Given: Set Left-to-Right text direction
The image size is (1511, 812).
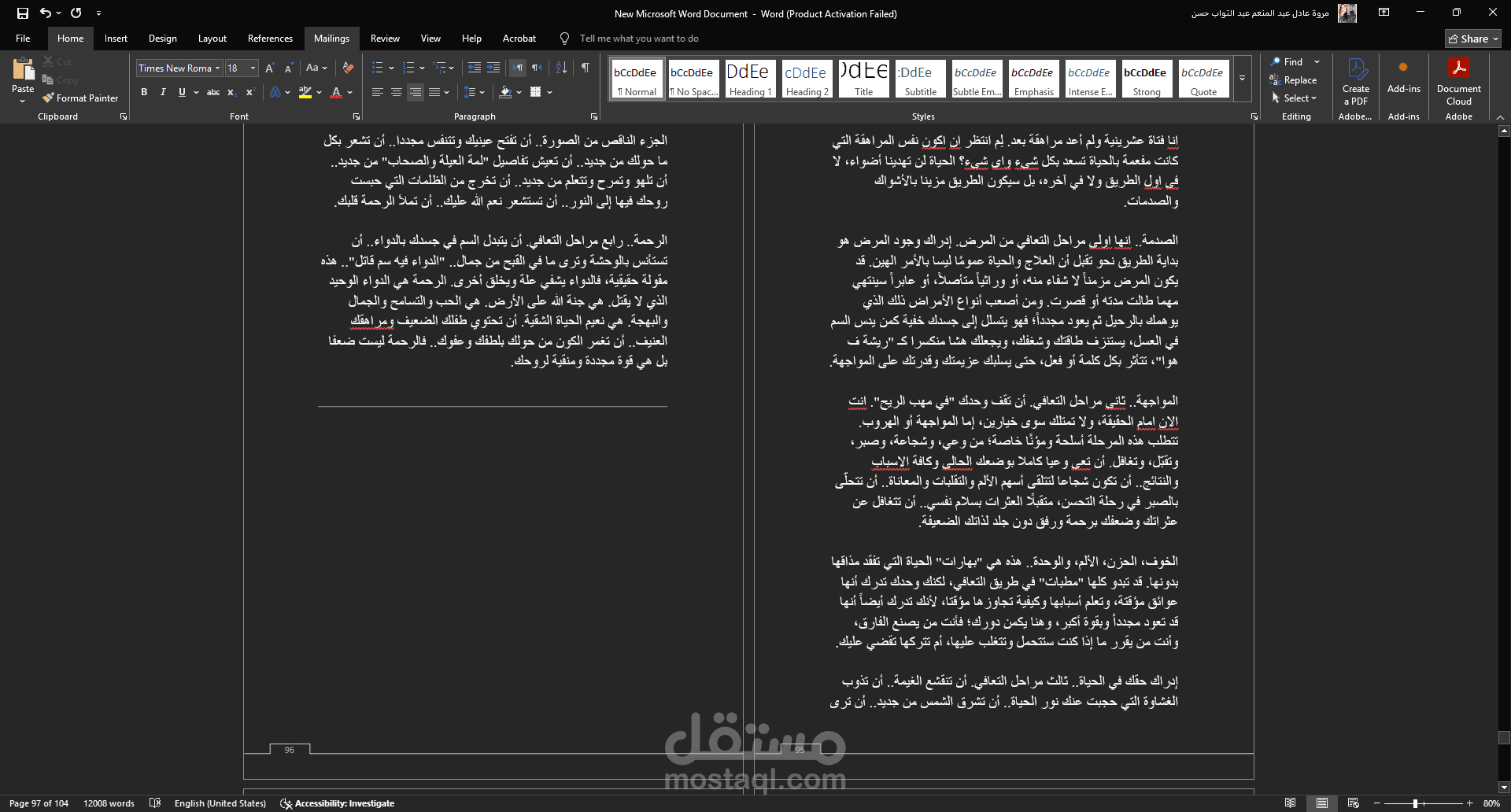Looking at the screenshot, I should (517, 68).
